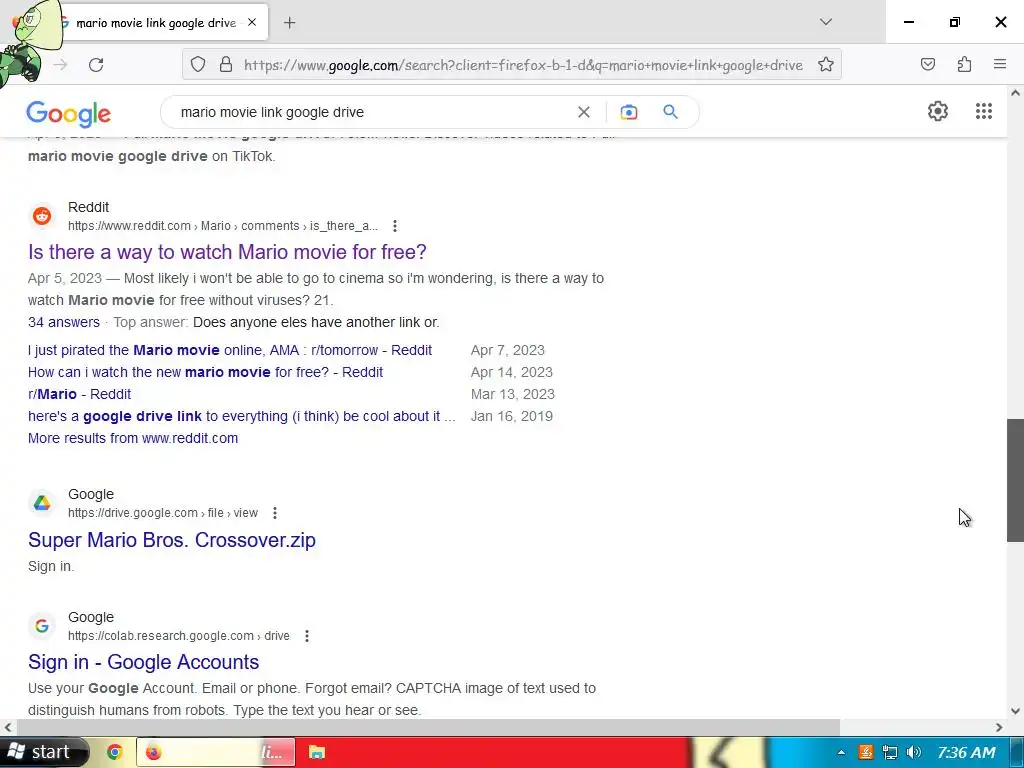Viewport: 1024px width, 768px height.
Task: Click the orange notification tray icon
Action: [x=866, y=752]
